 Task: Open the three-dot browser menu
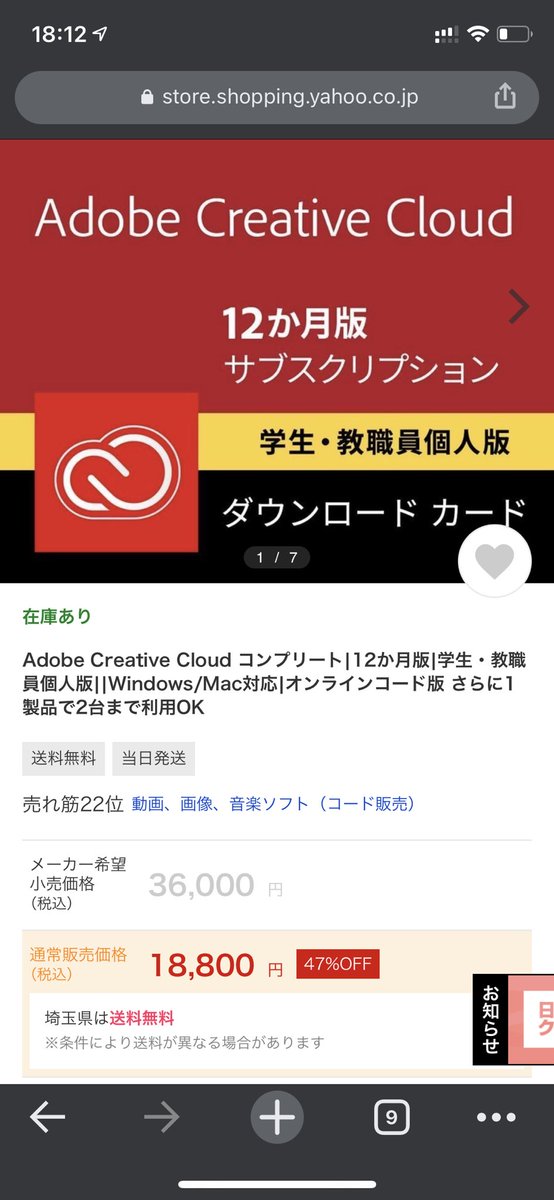click(x=496, y=1117)
